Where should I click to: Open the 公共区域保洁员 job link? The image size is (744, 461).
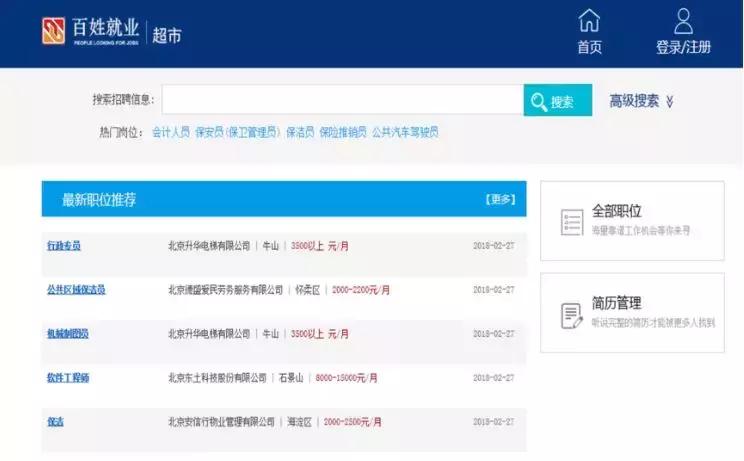pos(76,290)
